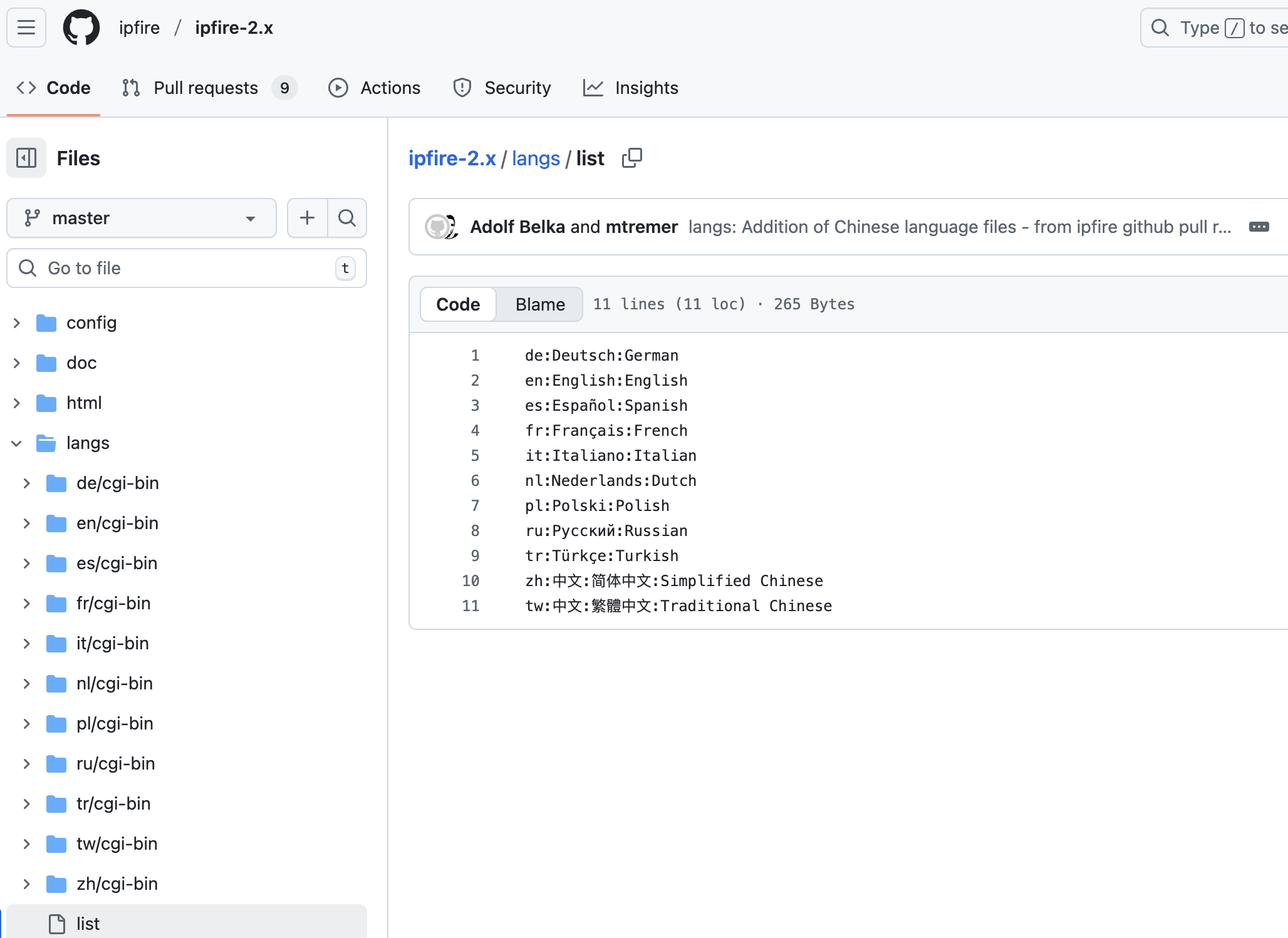Viewport: 1288px width, 938px height.
Task: Focus the Go to file field
Action: 187,268
